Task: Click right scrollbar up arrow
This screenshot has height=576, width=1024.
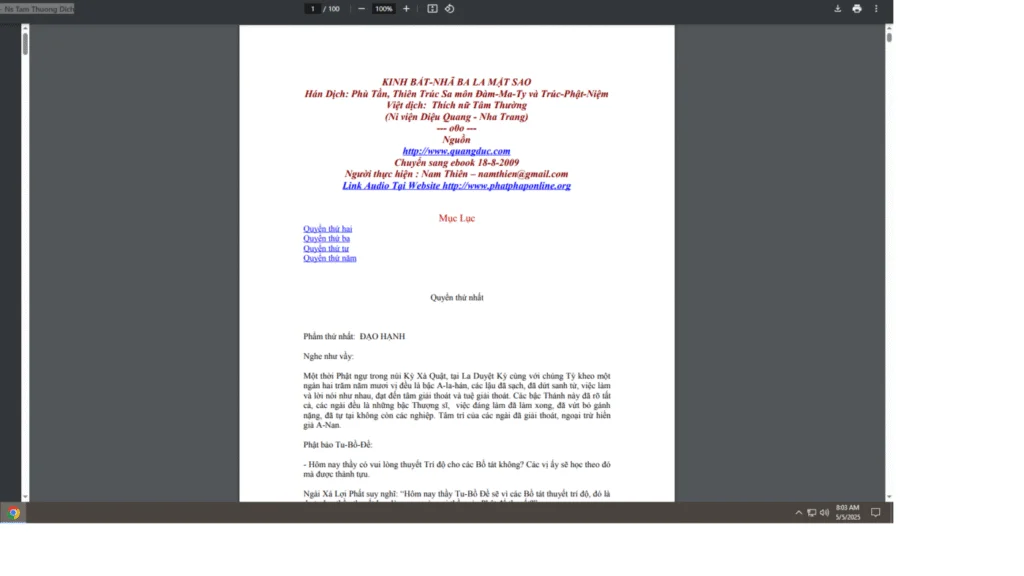Action: (x=889, y=28)
